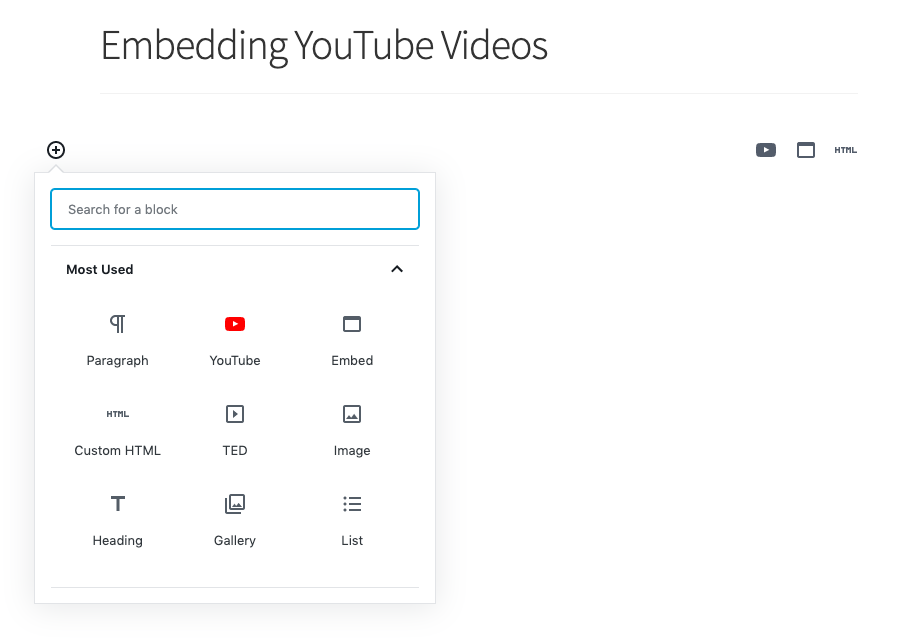Collapse the Most Used section chevron
907x640 pixels.
tap(397, 269)
